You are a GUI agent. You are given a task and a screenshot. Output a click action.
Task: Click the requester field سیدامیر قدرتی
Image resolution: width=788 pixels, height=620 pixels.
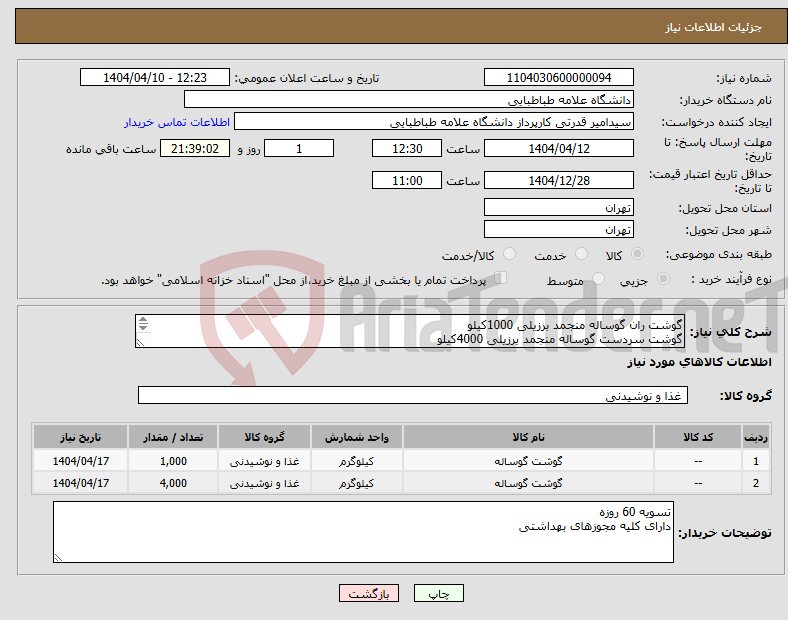[x=434, y=122]
